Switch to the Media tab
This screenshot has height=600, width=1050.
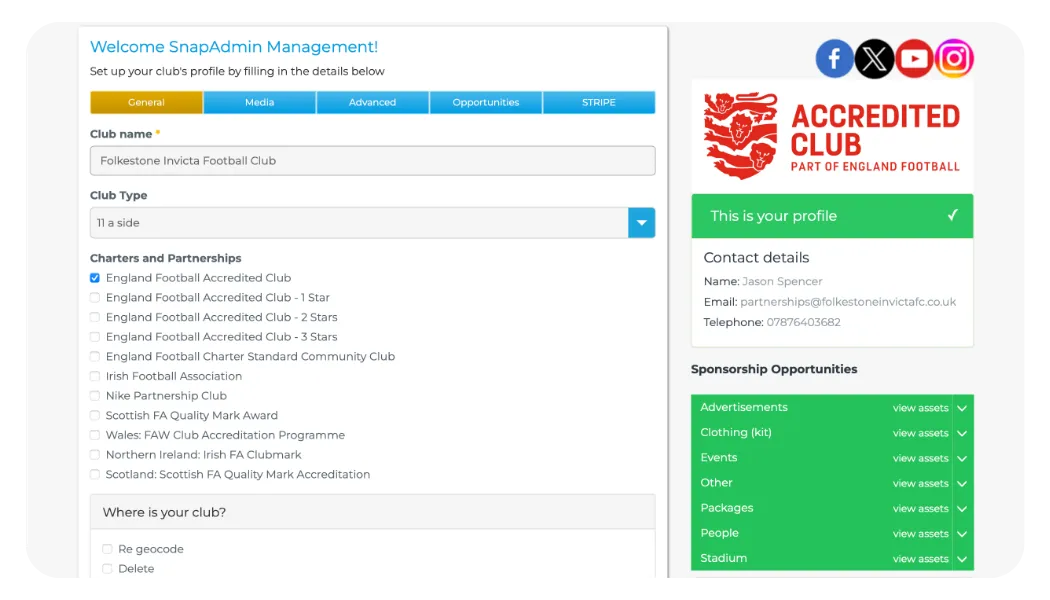(259, 102)
